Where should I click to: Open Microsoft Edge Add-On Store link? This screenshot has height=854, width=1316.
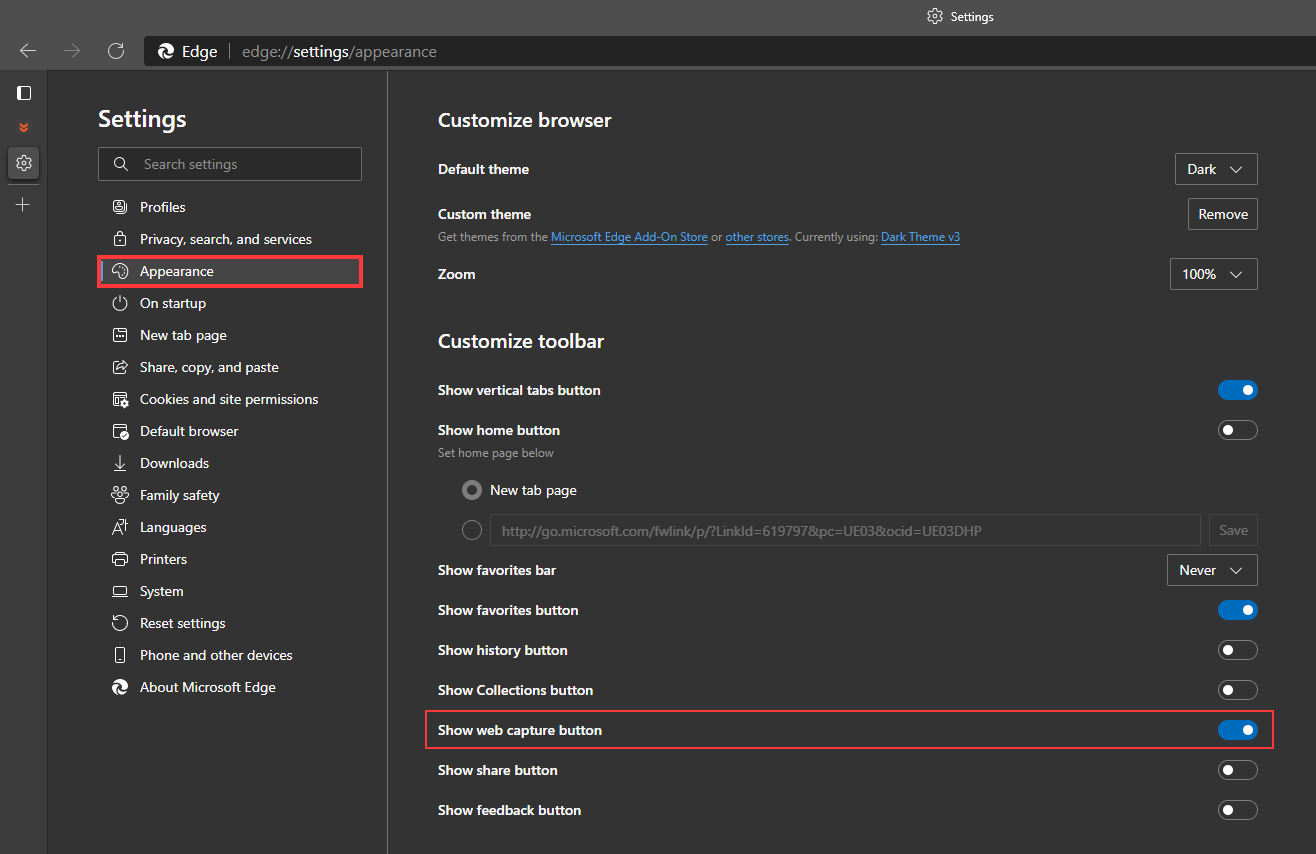tap(629, 237)
